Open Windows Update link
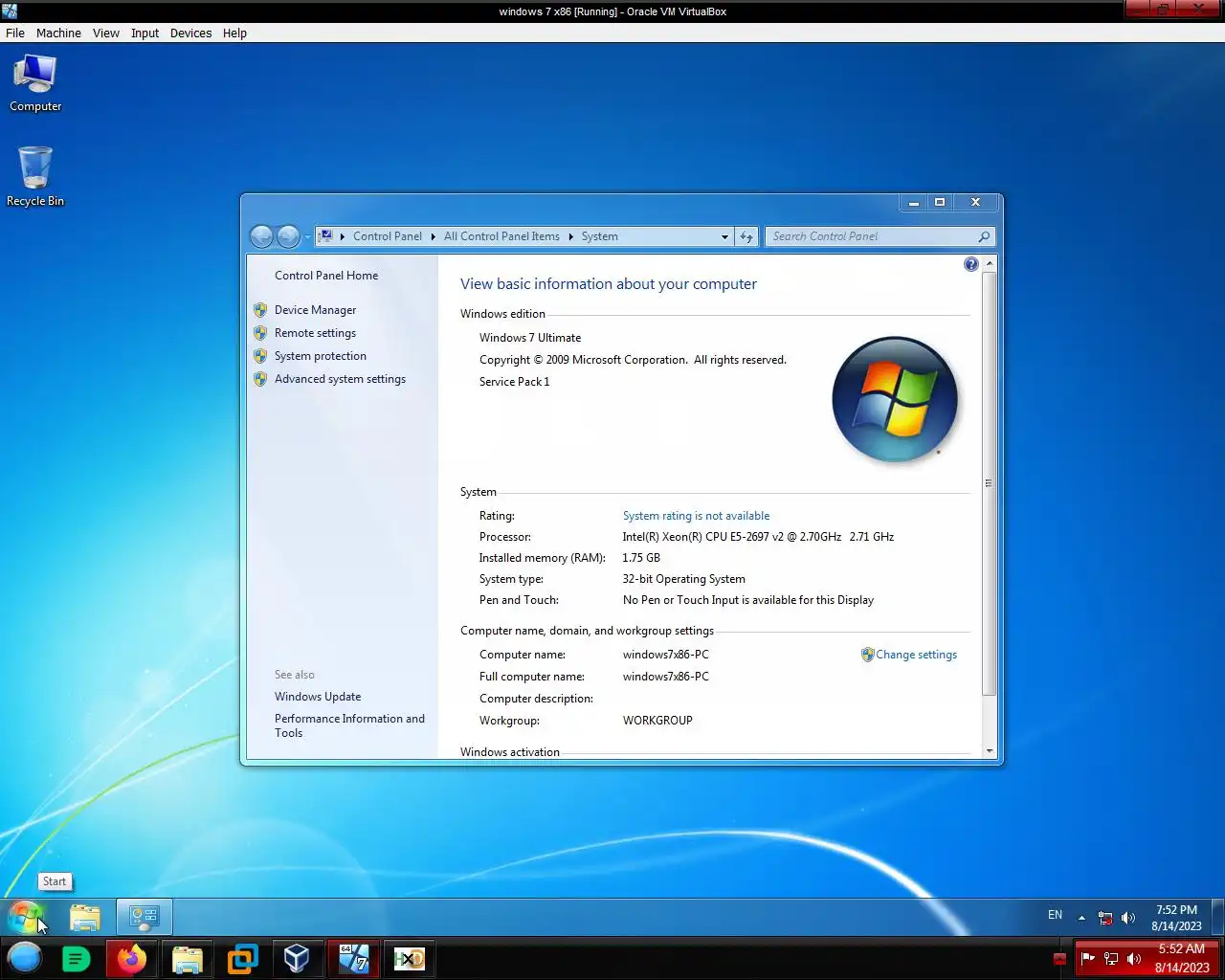The width and height of the screenshot is (1225, 980). click(x=318, y=697)
